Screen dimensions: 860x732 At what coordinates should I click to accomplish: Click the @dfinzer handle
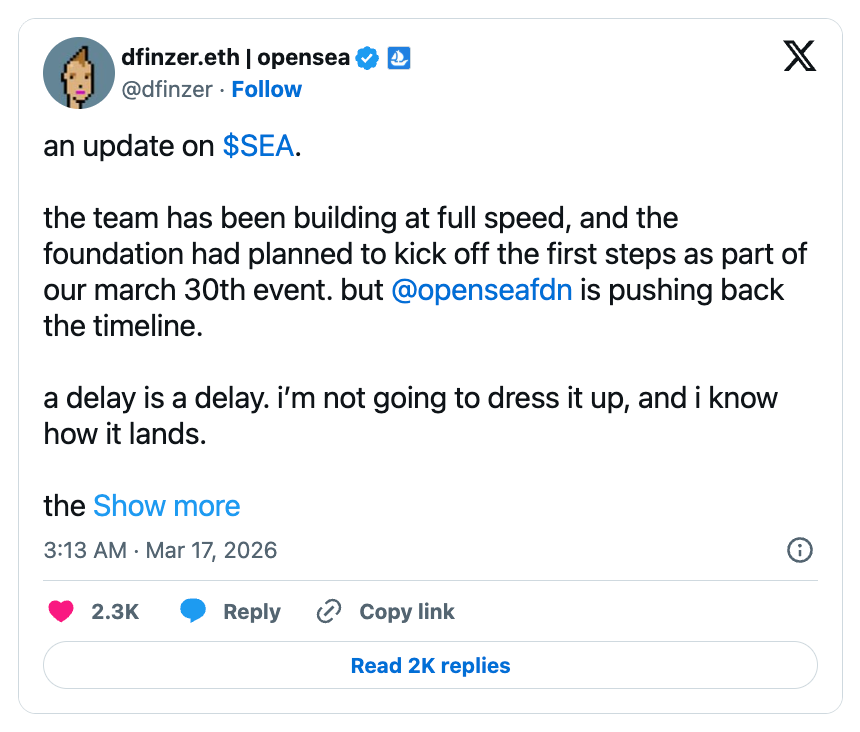[x=168, y=89]
